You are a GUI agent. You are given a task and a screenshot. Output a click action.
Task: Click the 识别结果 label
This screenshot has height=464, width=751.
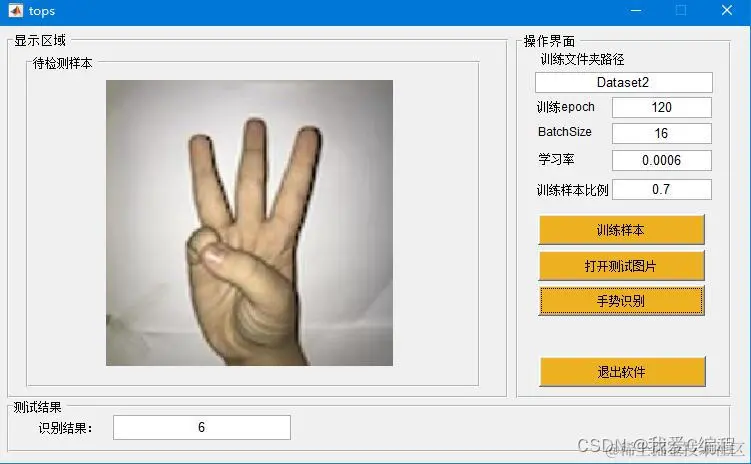[x=65, y=428]
